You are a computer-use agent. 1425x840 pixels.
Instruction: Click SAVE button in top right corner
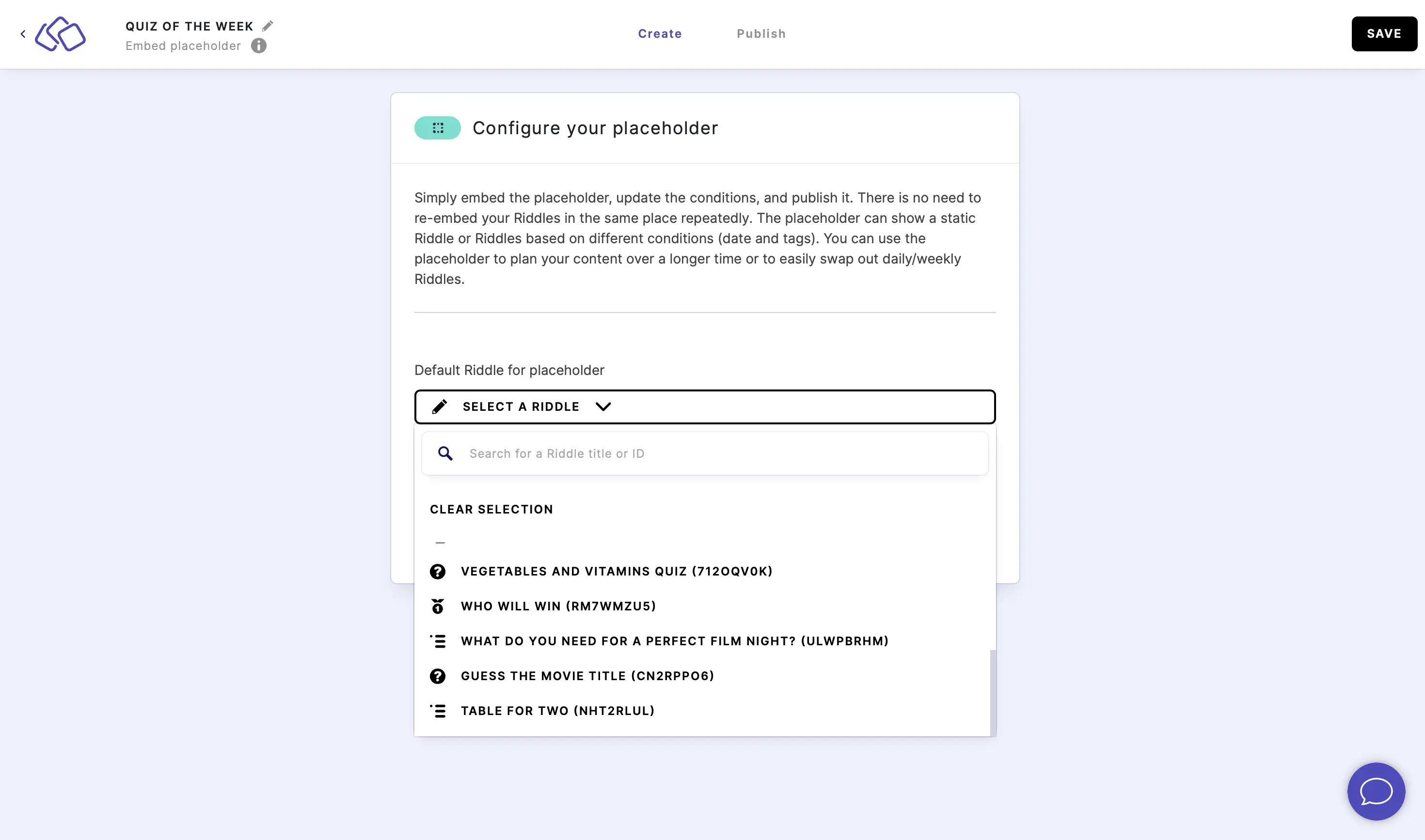(x=1384, y=33)
